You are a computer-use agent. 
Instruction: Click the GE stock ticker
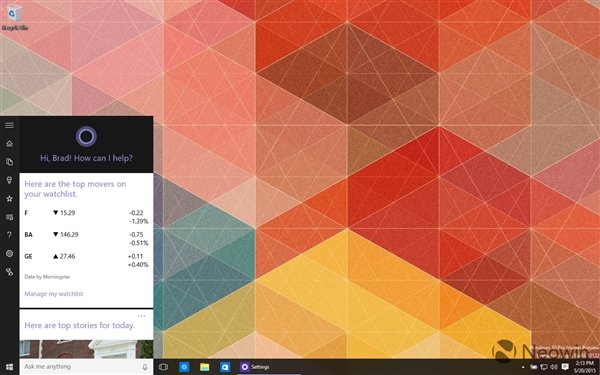click(28, 256)
